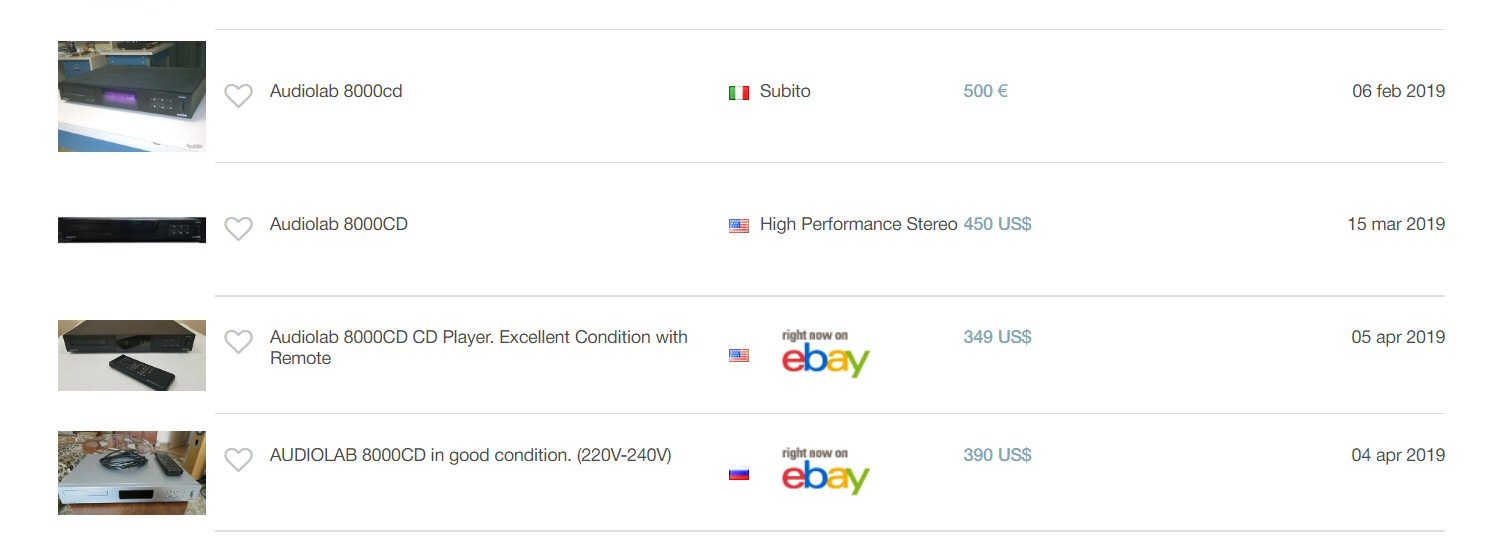Open eBay logo for 390 US$ listing
1512x543 pixels.
[825, 471]
